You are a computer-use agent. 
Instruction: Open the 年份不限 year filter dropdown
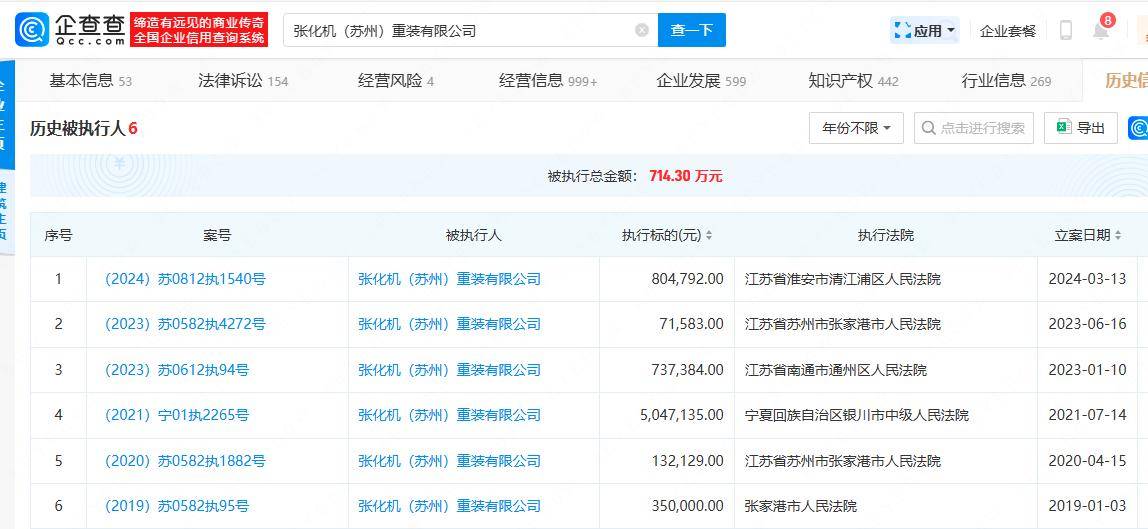tap(857, 128)
